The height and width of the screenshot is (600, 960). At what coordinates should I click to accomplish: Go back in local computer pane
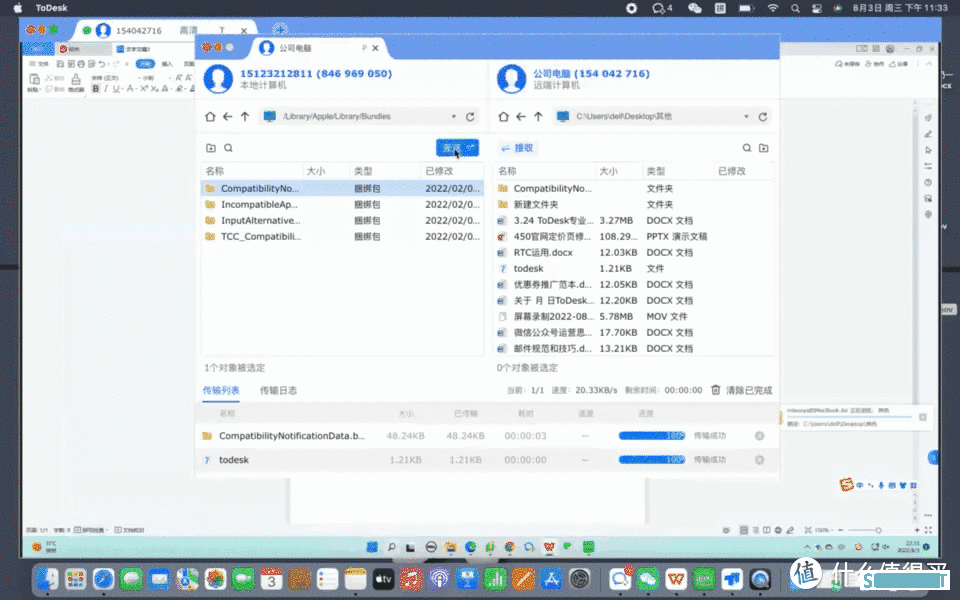coord(228,116)
